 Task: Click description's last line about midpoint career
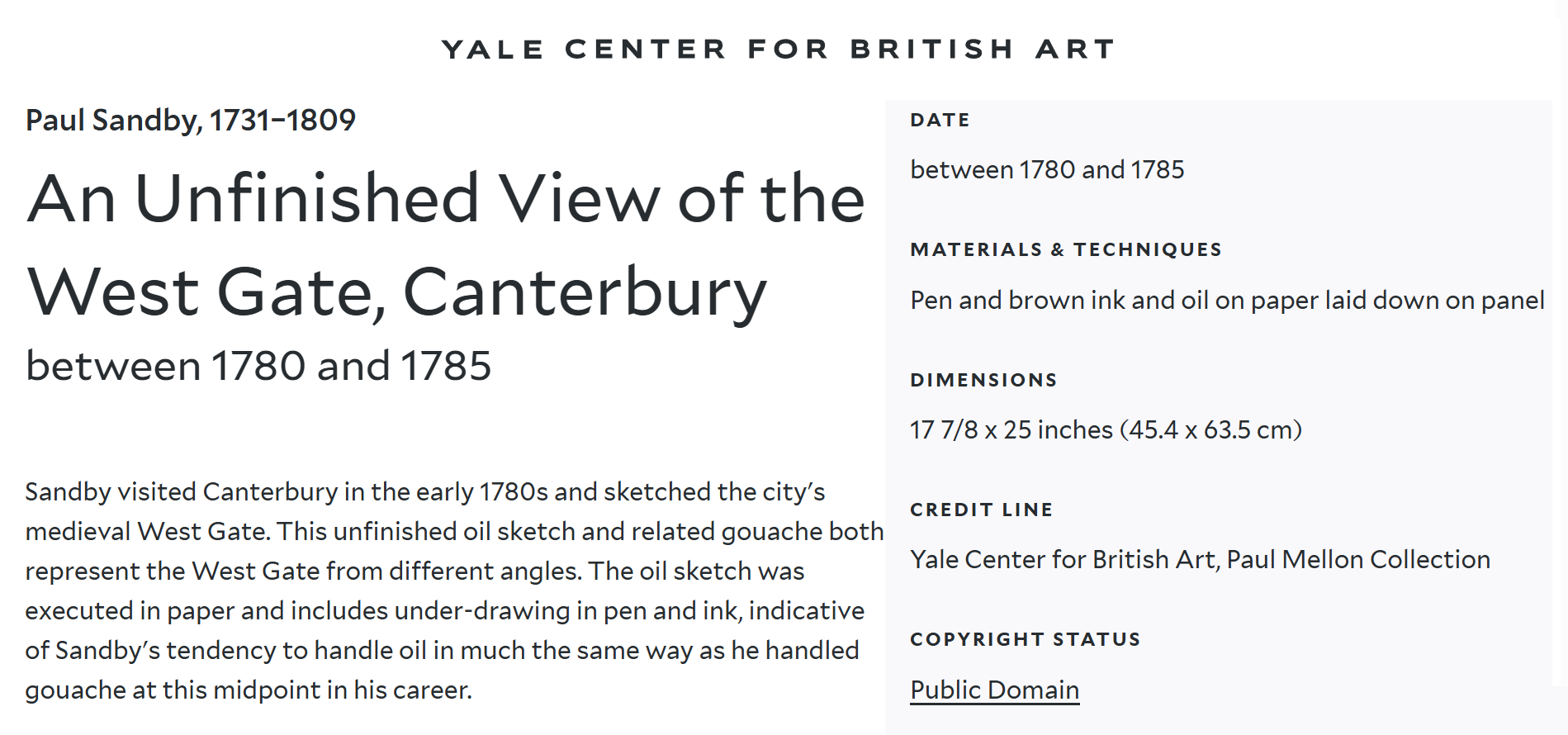249,690
